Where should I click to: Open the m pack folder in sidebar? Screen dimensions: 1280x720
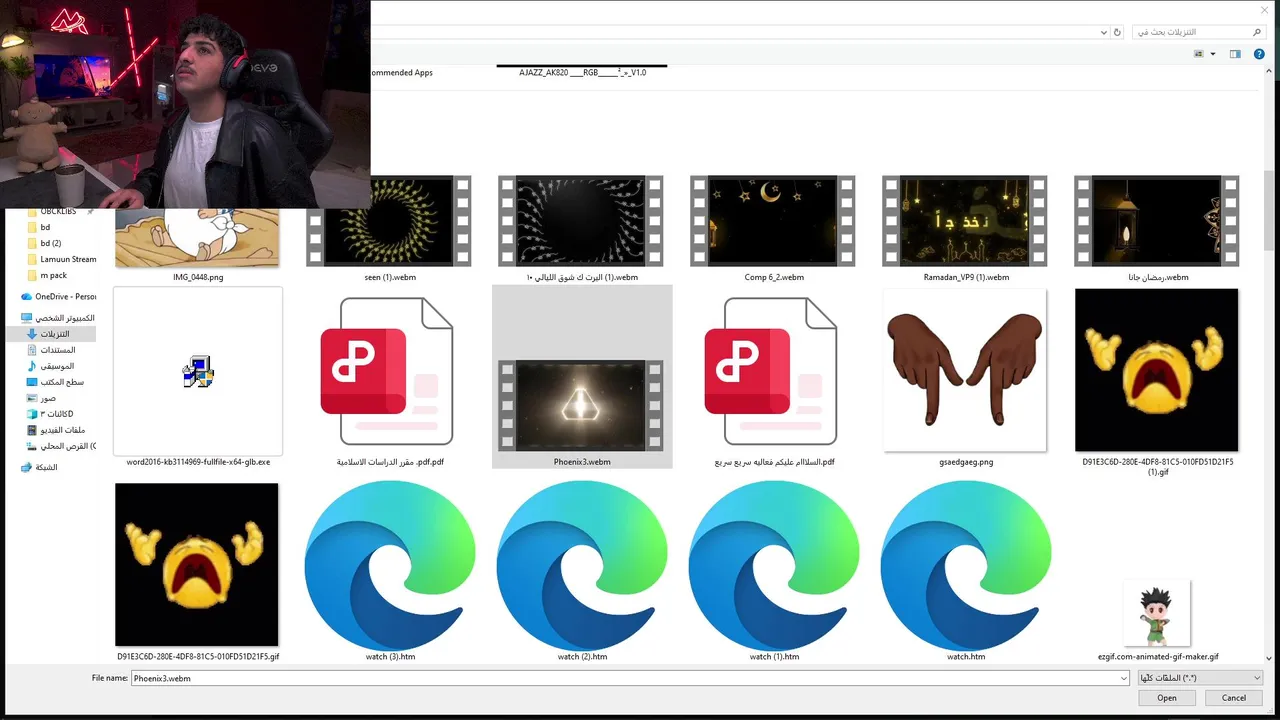point(53,275)
